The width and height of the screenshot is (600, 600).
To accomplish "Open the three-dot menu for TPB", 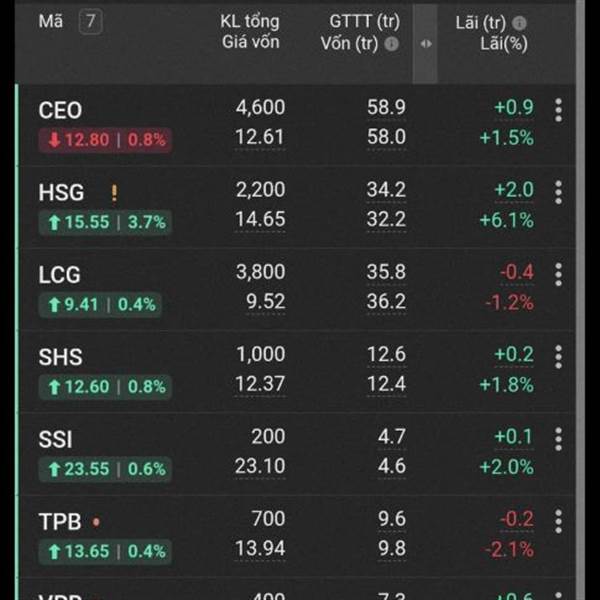I will pyautogui.click(x=558, y=522).
